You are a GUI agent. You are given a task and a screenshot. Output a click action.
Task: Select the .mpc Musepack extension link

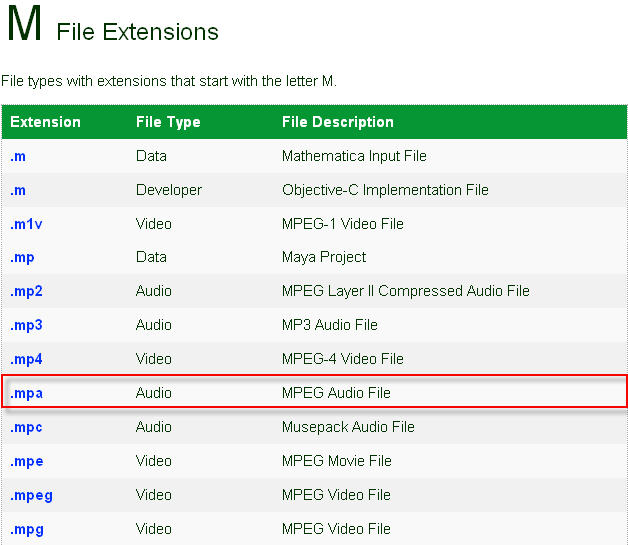pos(26,428)
